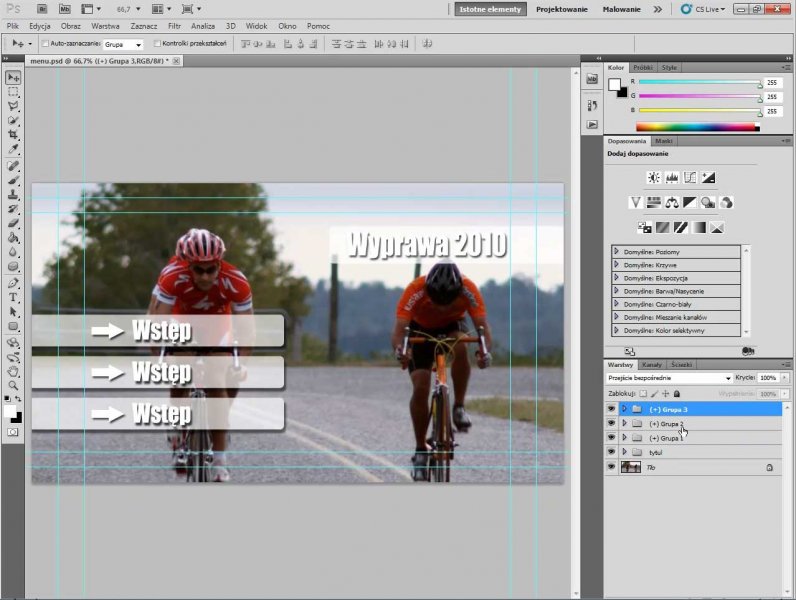Select the Move tool
Viewport: 796px width, 600px height.
pyautogui.click(x=13, y=77)
